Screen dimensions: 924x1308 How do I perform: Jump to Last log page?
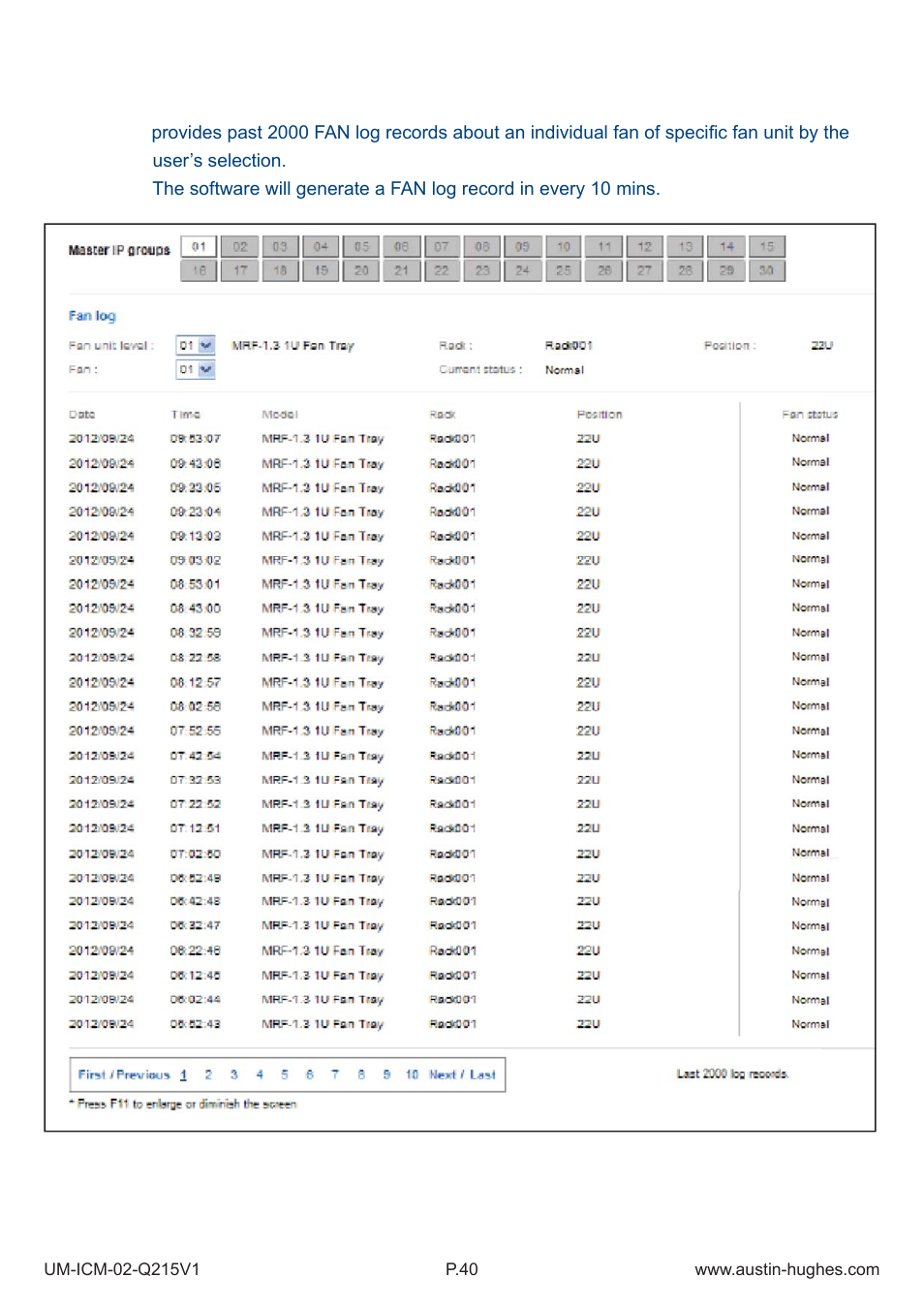(482, 1074)
